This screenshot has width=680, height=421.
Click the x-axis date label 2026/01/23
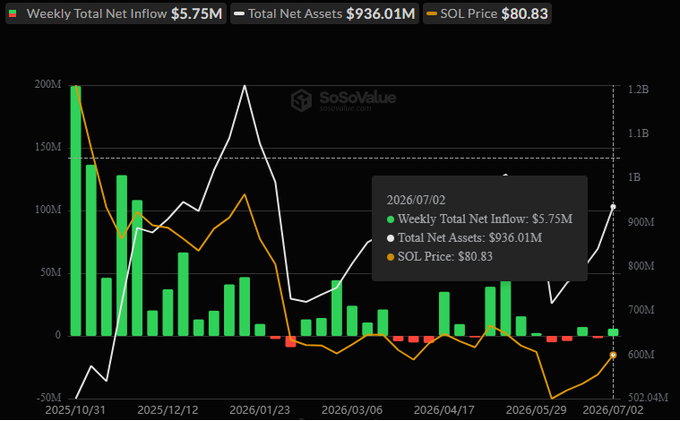point(260,410)
